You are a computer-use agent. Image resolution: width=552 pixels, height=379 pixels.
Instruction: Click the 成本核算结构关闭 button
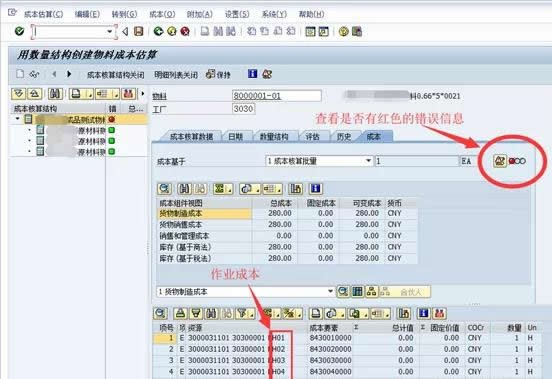point(115,75)
